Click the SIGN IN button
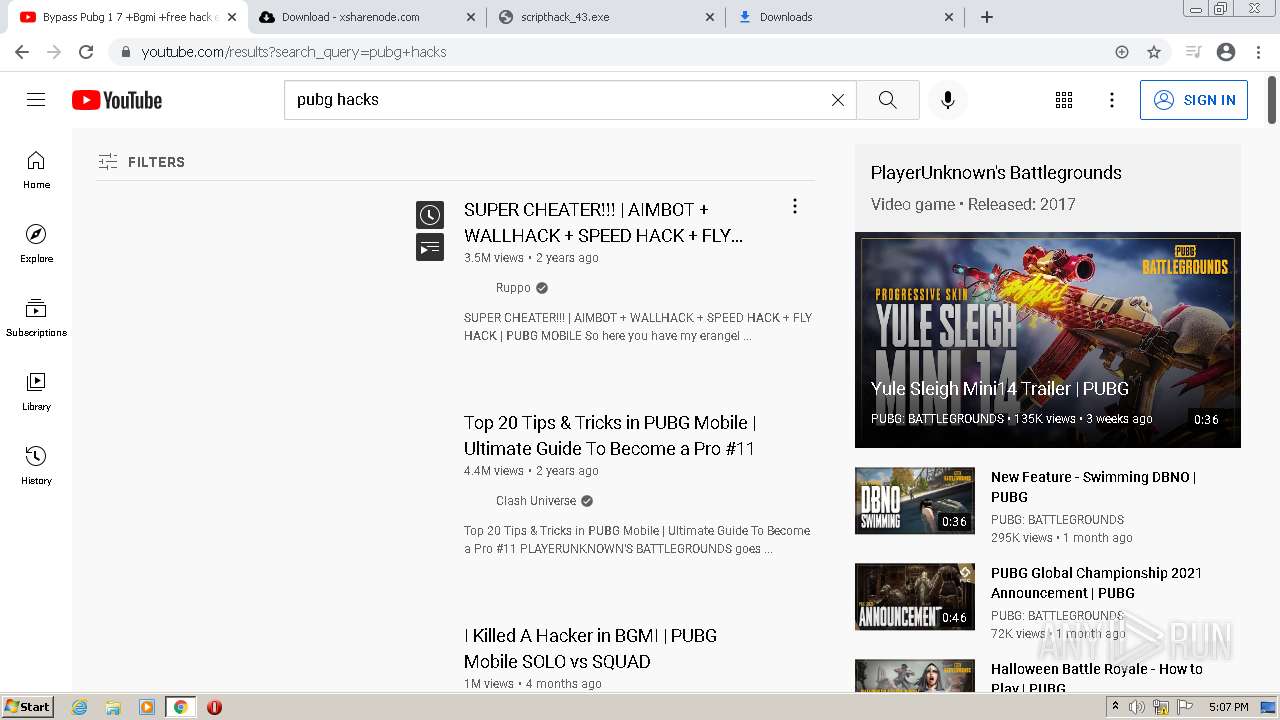This screenshot has width=1280, height=720. click(1194, 100)
